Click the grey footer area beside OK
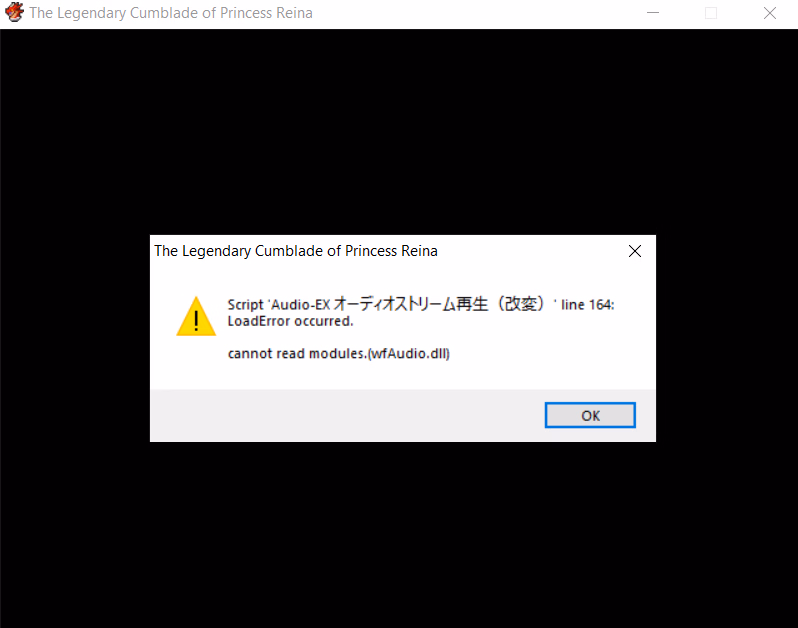 click(x=346, y=415)
